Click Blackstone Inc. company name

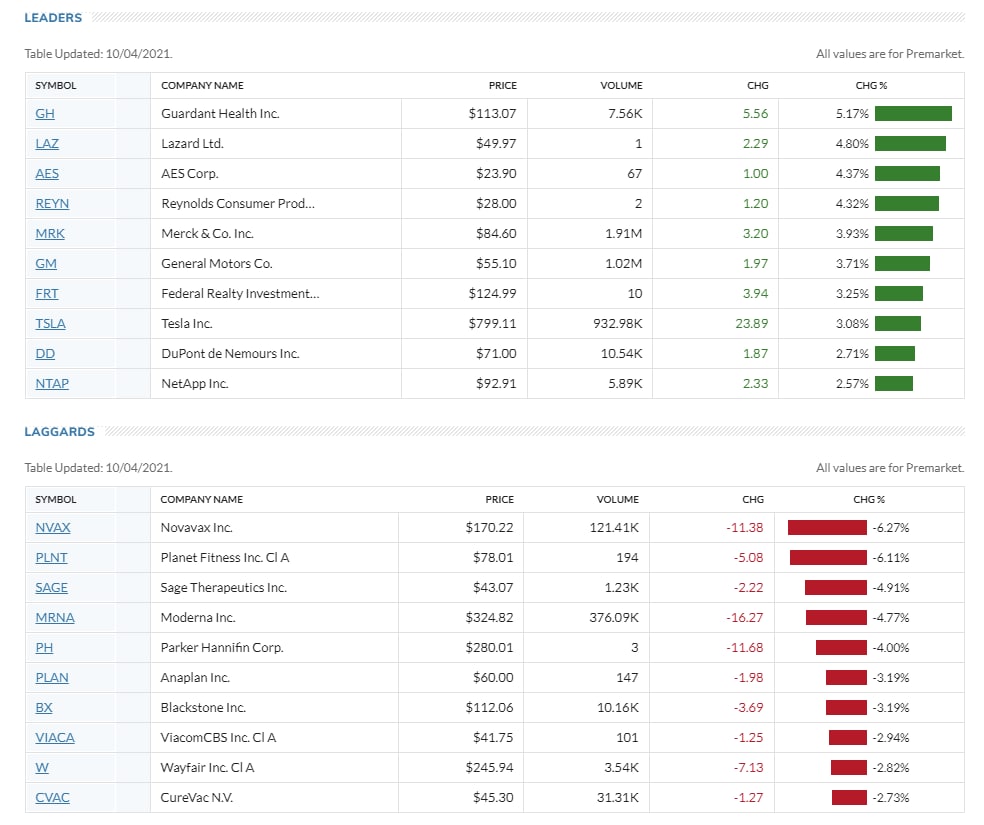(203, 708)
